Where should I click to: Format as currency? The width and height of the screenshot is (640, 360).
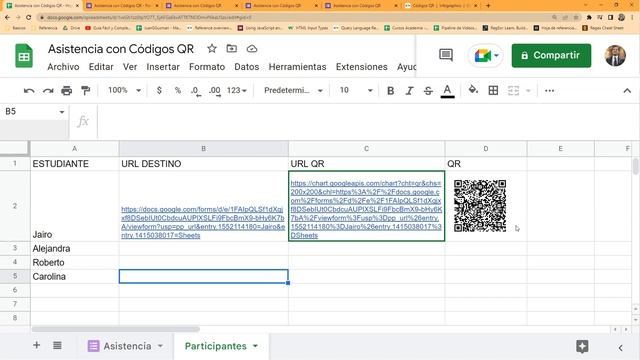click(x=159, y=90)
